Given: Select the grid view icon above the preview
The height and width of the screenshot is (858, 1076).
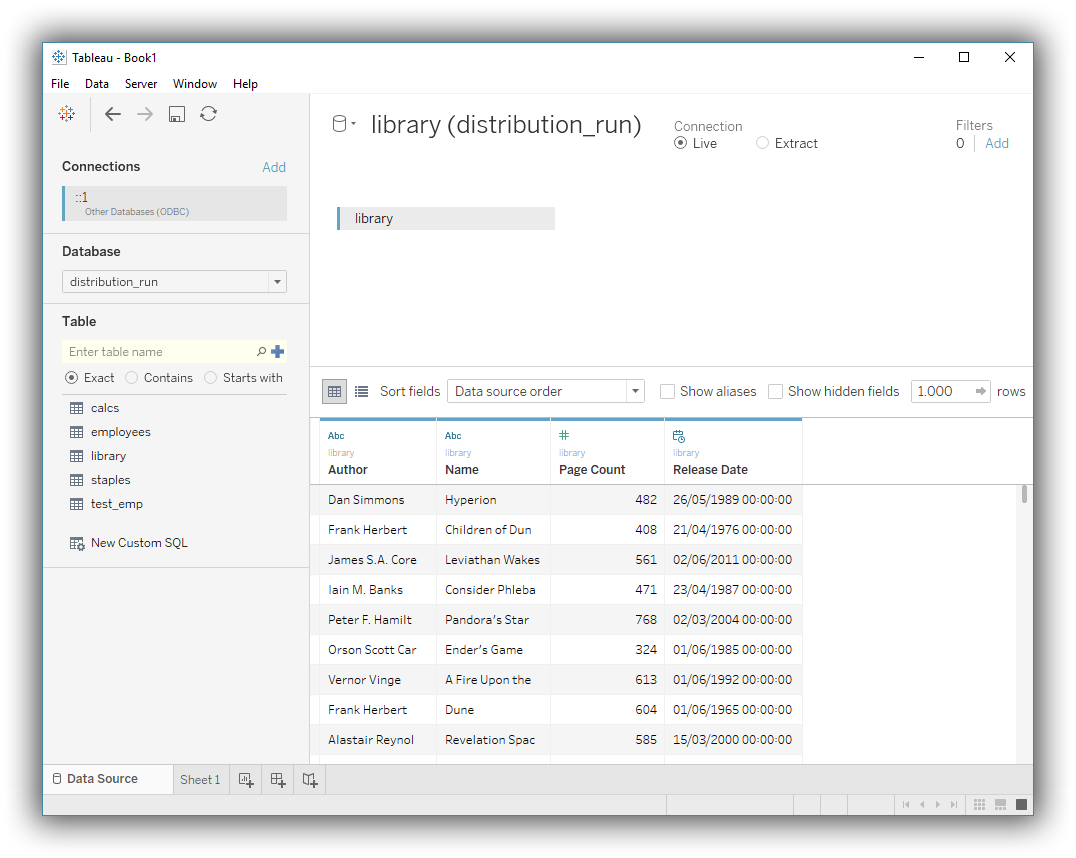Looking at the screenshot, I should 334,391.
